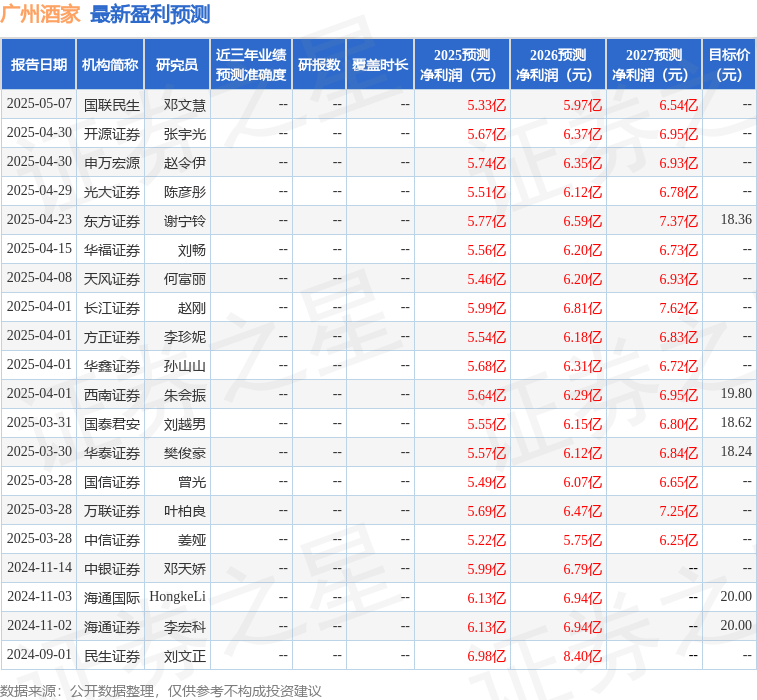Click the 数据来源 footer disclaimer
The width and height of the screenshot is (757, 700).
[161, 691]
